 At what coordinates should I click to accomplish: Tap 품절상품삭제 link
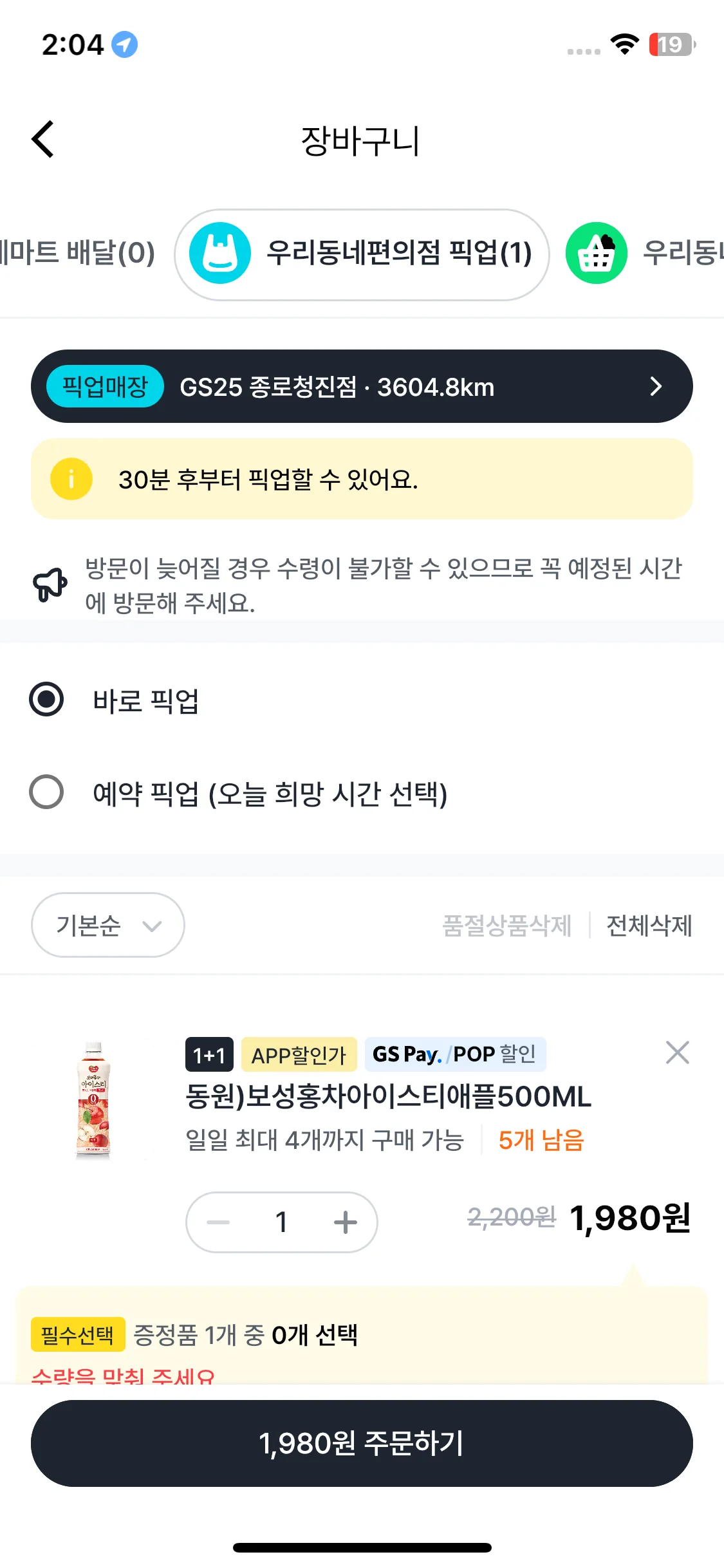pyautogui.click(x=507, y=926)
